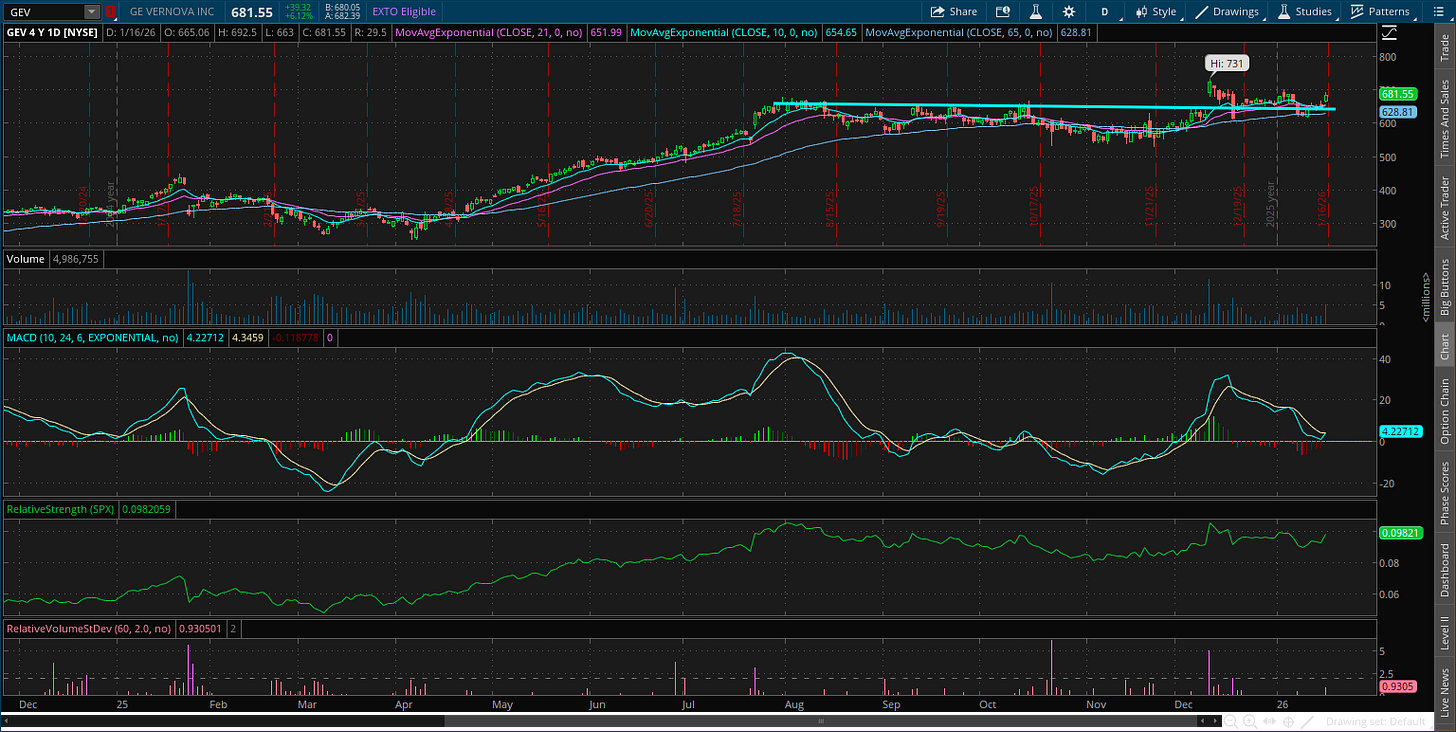
Task: Click the GE VERNOVA INC company name
Action: (174, 12)
